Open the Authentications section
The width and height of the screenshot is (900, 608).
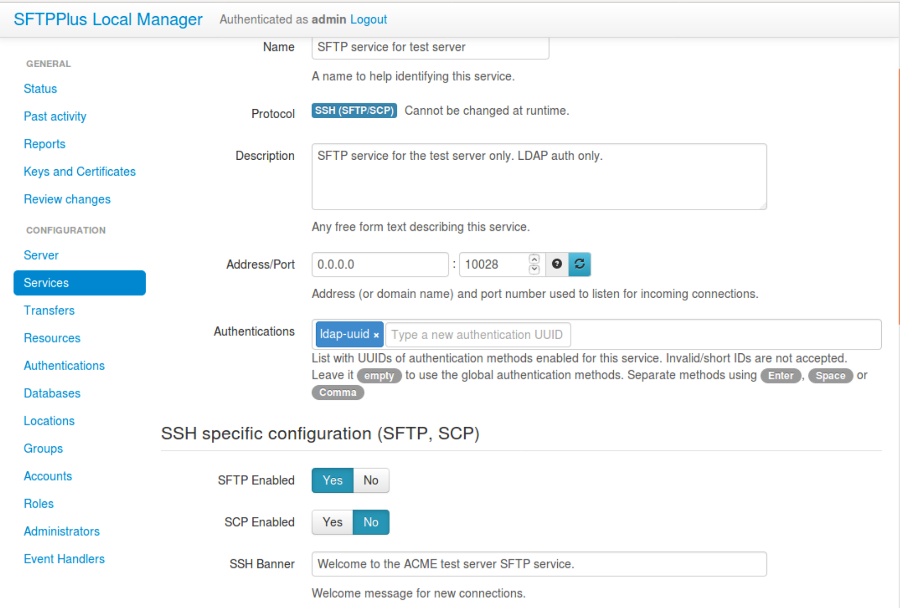[x=64, y=365]
